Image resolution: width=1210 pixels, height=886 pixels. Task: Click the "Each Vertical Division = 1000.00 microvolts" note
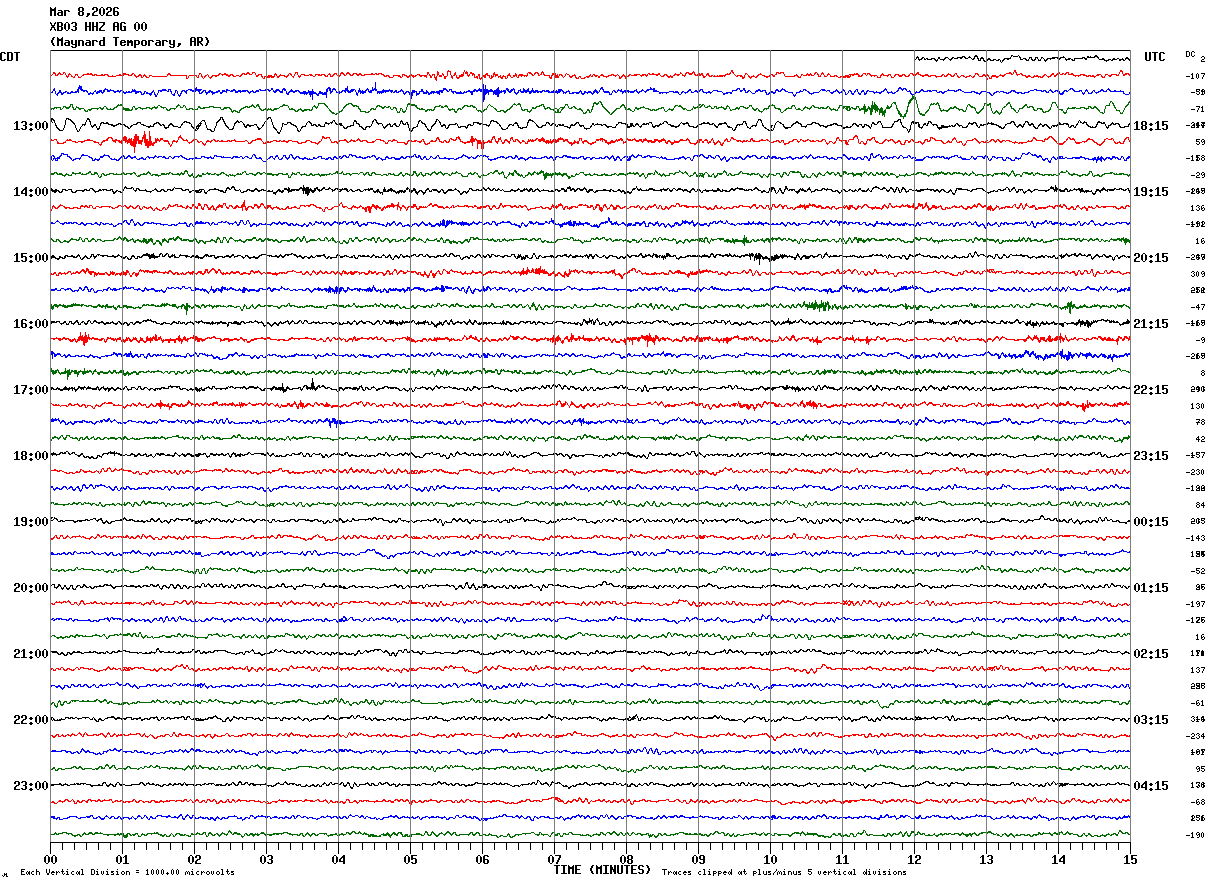pyautogui.click(x=127, y=873)
